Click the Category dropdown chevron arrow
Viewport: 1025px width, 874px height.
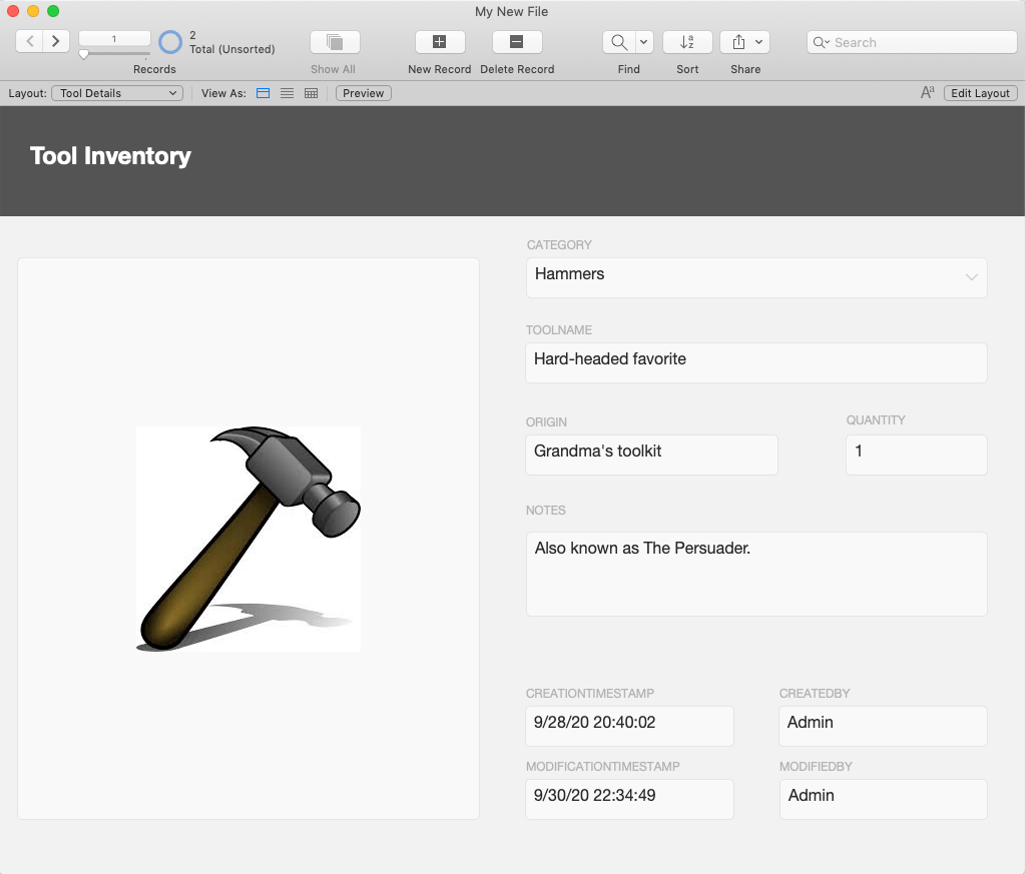pyautogui.click(x=971, y=277)
